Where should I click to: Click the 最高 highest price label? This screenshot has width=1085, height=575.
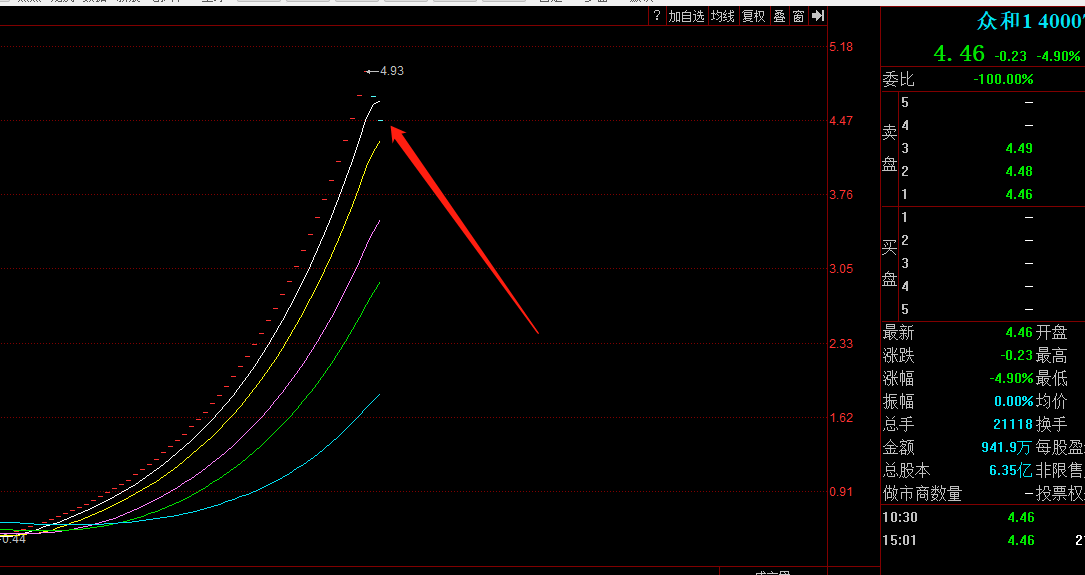click(1052, 356)
